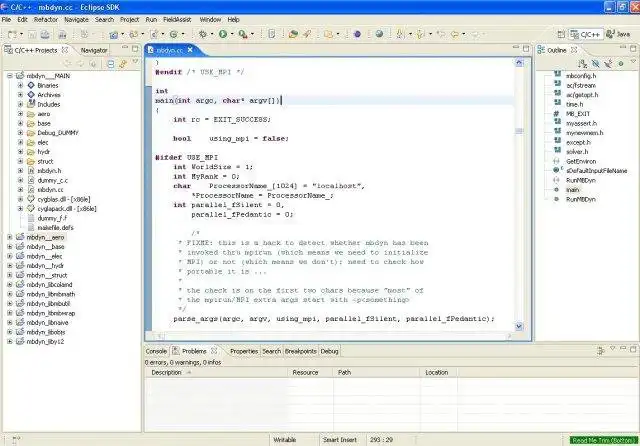Click the Previous Annotation toolbar icon
The width and height of the screenshot is (640, 446).
coord(420,34)
